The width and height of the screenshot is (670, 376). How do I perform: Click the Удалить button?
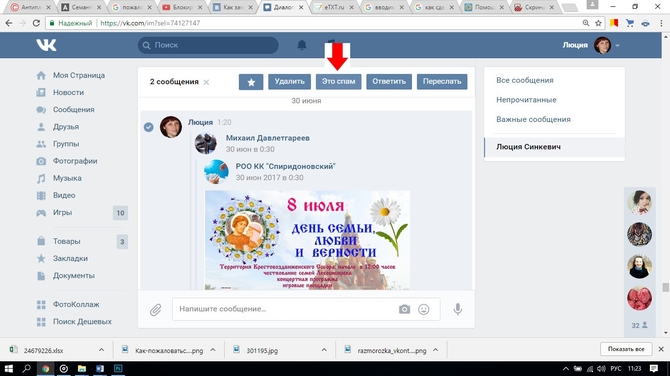pyautogui.click(x=289, y=82)
